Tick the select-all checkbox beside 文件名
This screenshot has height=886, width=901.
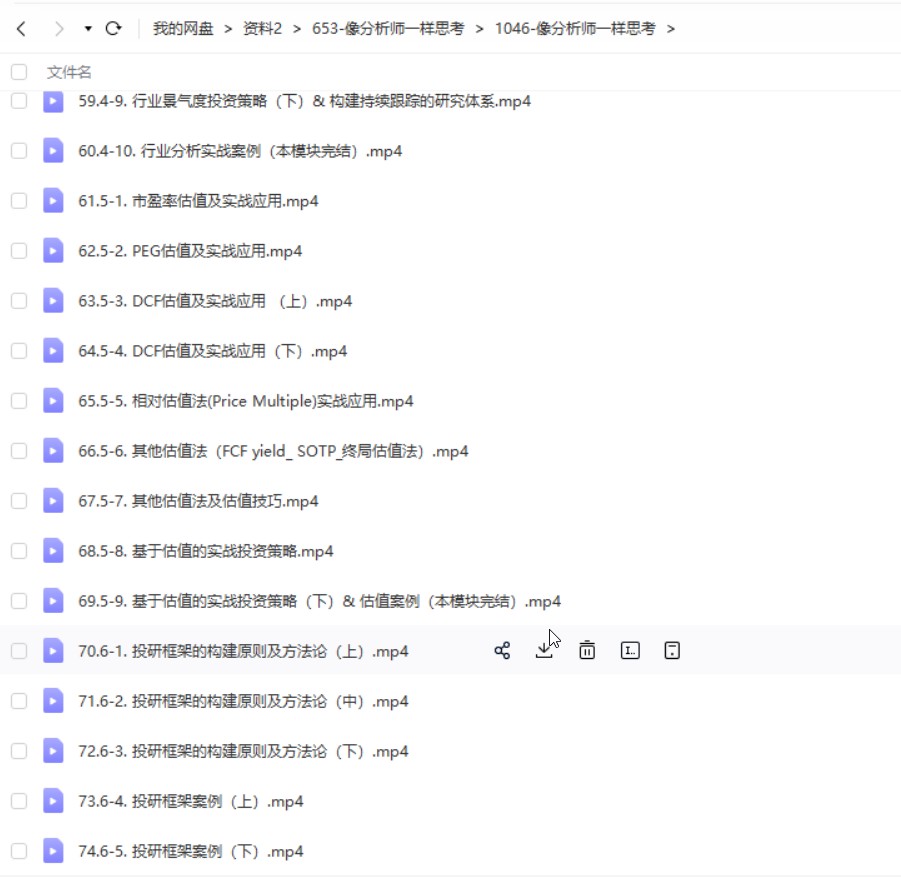click(x=19, y=72)
